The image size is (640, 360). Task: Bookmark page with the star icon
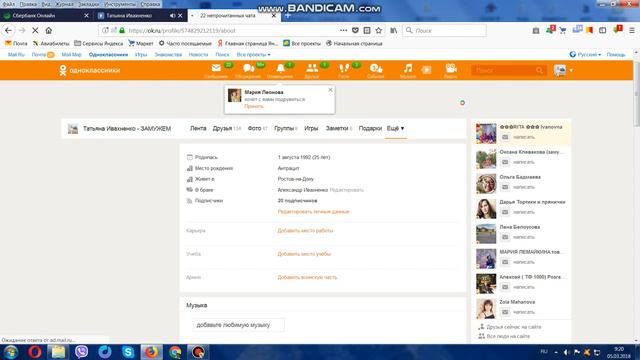pyautogui.click(x=379, y=31)
